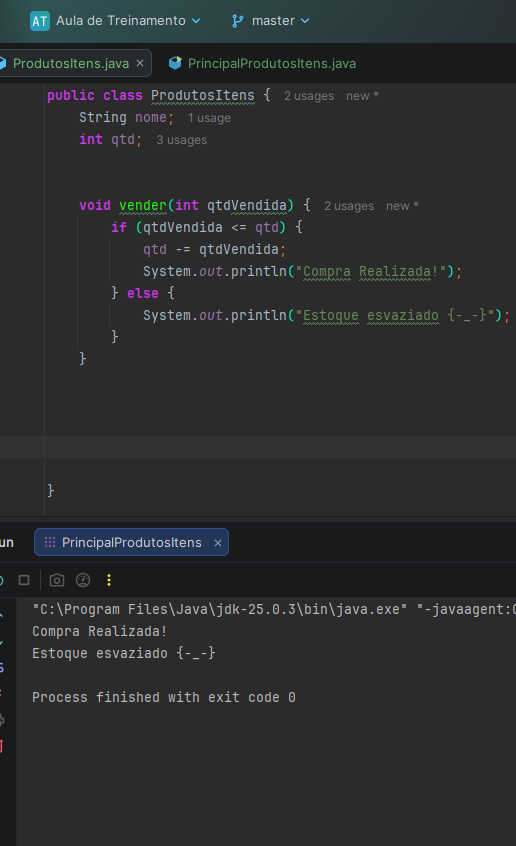Click the '1 usage' hint next to nome
The width and height of the screenshot is (516, 846).
209,118
